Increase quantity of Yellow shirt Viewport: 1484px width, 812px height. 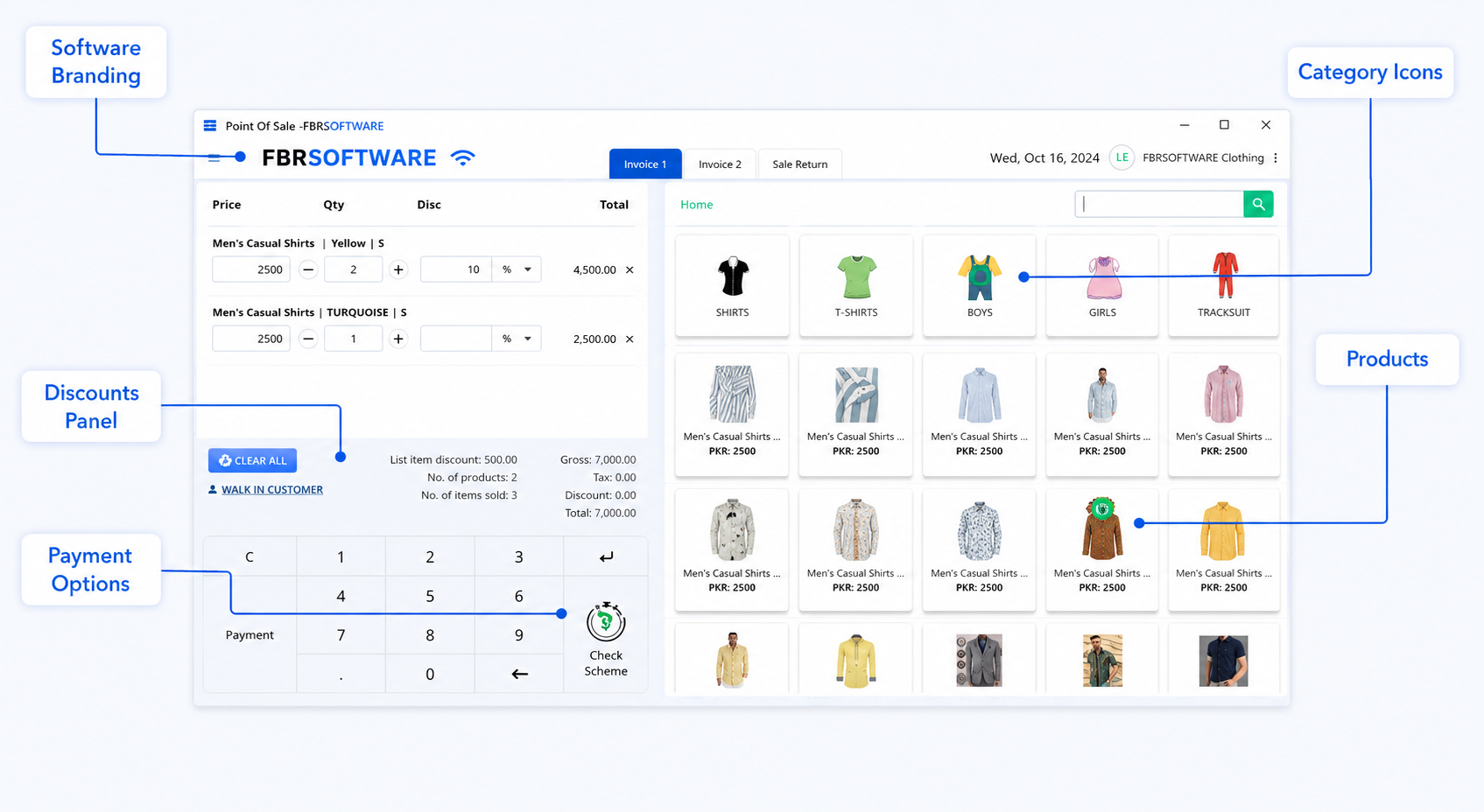pos(398,269)
